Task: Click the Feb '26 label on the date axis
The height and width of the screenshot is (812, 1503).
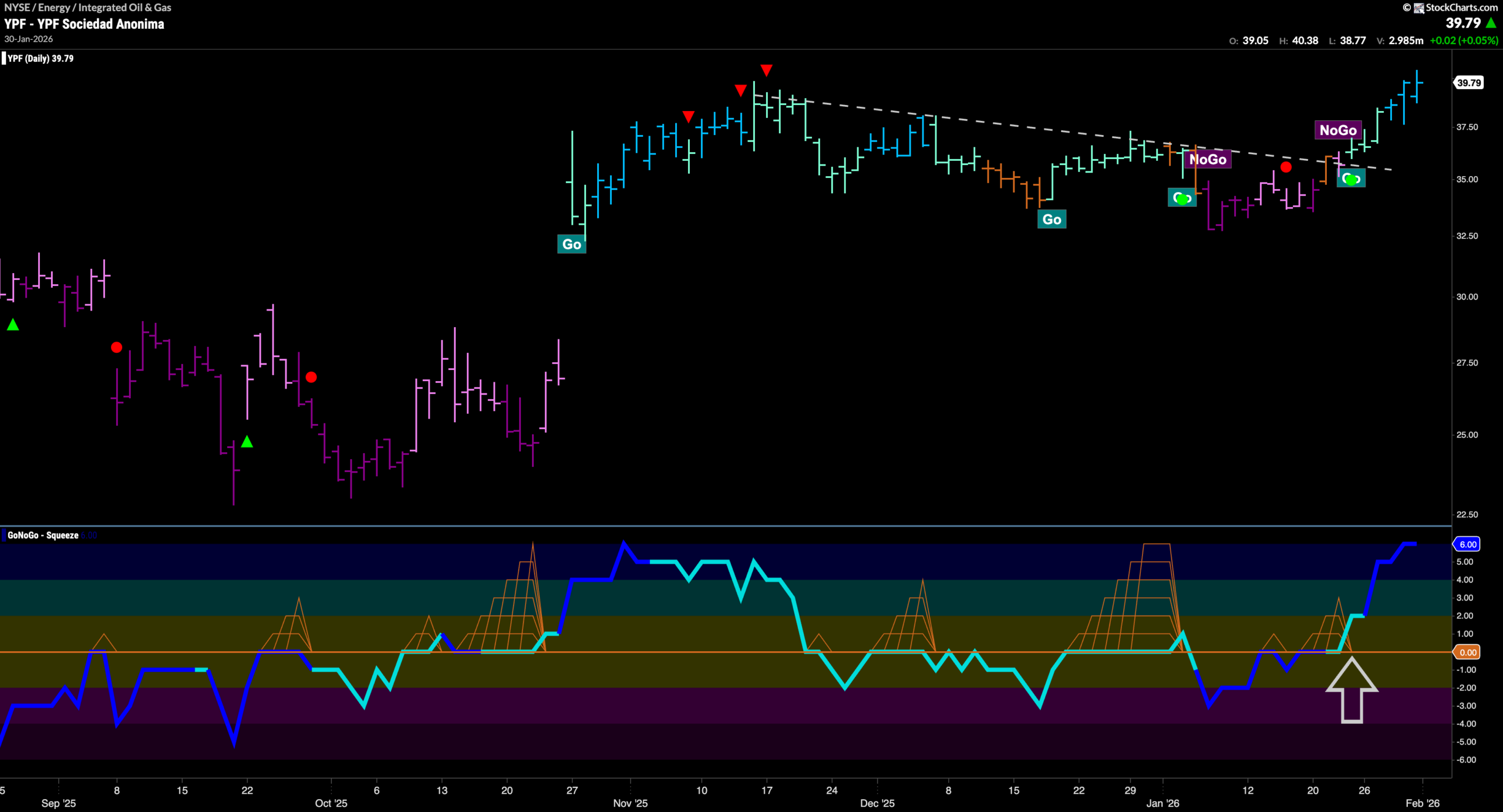Action: coord(1423,803)
